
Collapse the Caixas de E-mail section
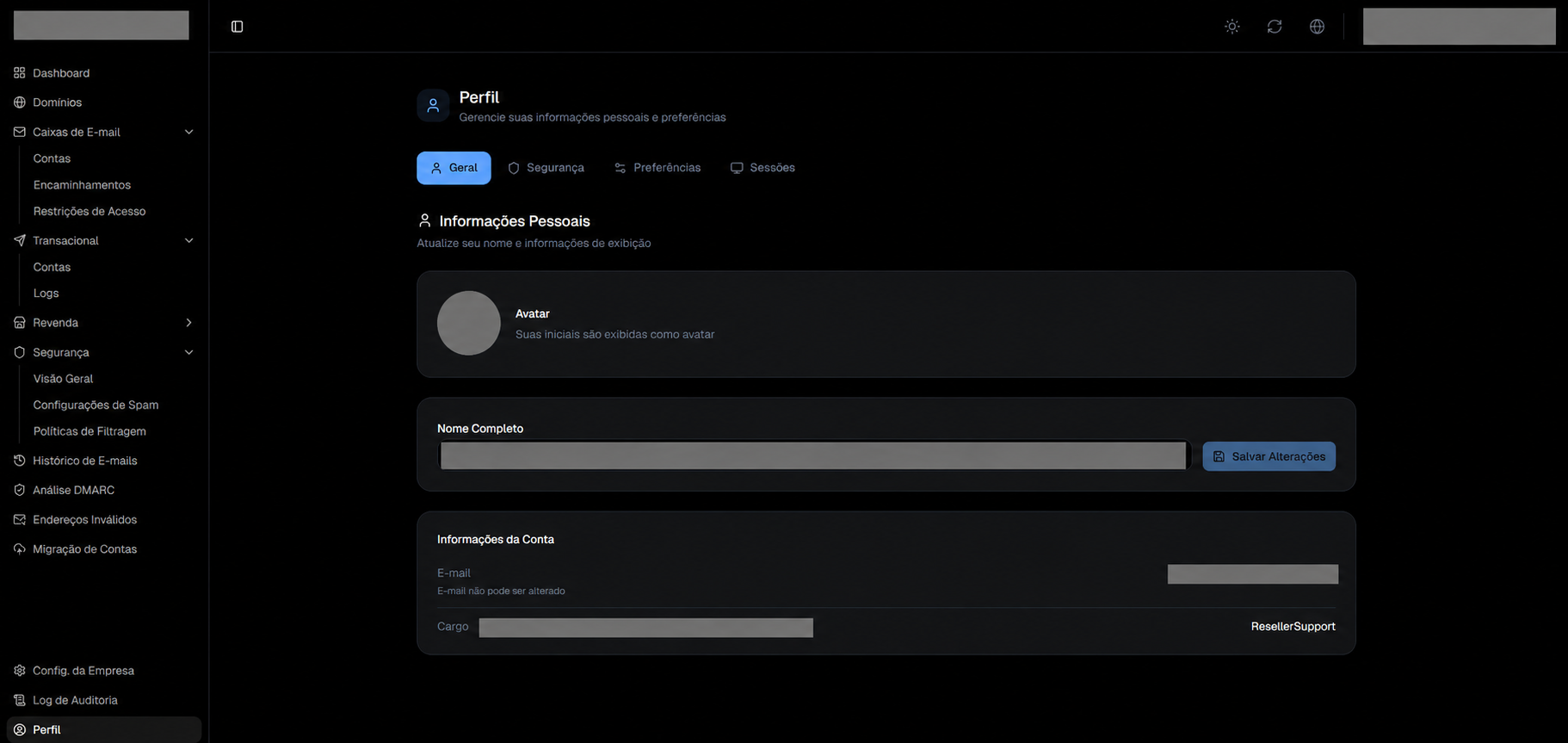coord(189,132)
